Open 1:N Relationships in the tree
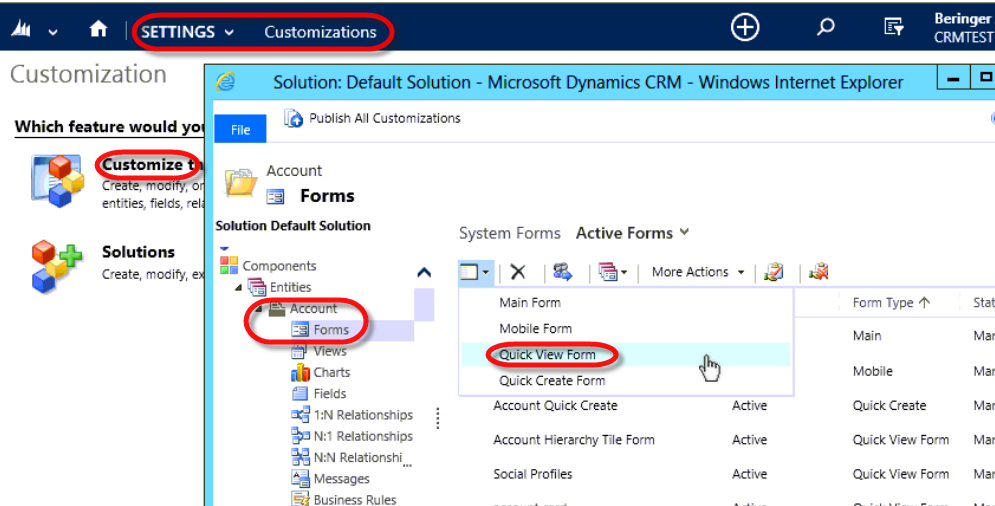Viewport: 995px width, 506px height. point(363,415)
